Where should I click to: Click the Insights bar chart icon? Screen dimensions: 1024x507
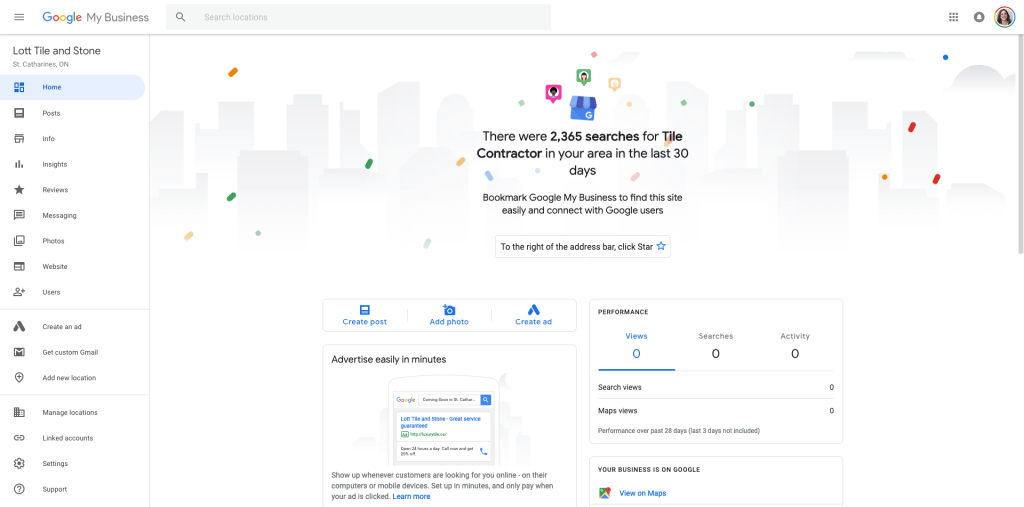(19, 164)
